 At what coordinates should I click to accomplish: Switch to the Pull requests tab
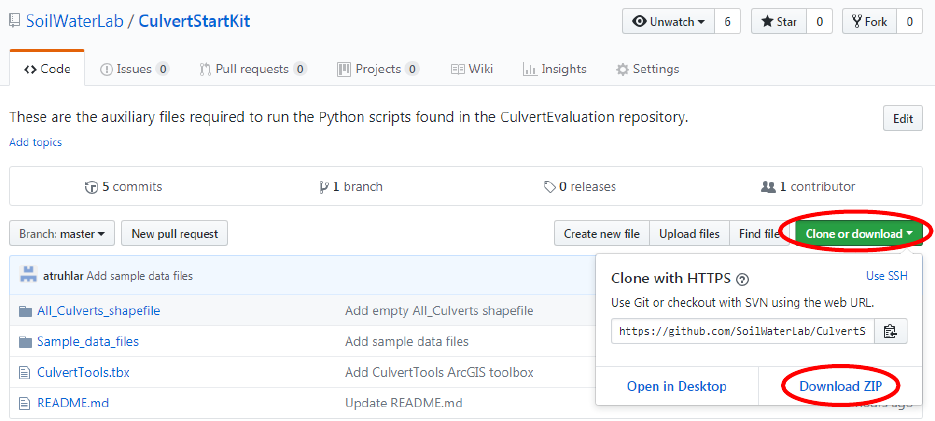(253, 69)
